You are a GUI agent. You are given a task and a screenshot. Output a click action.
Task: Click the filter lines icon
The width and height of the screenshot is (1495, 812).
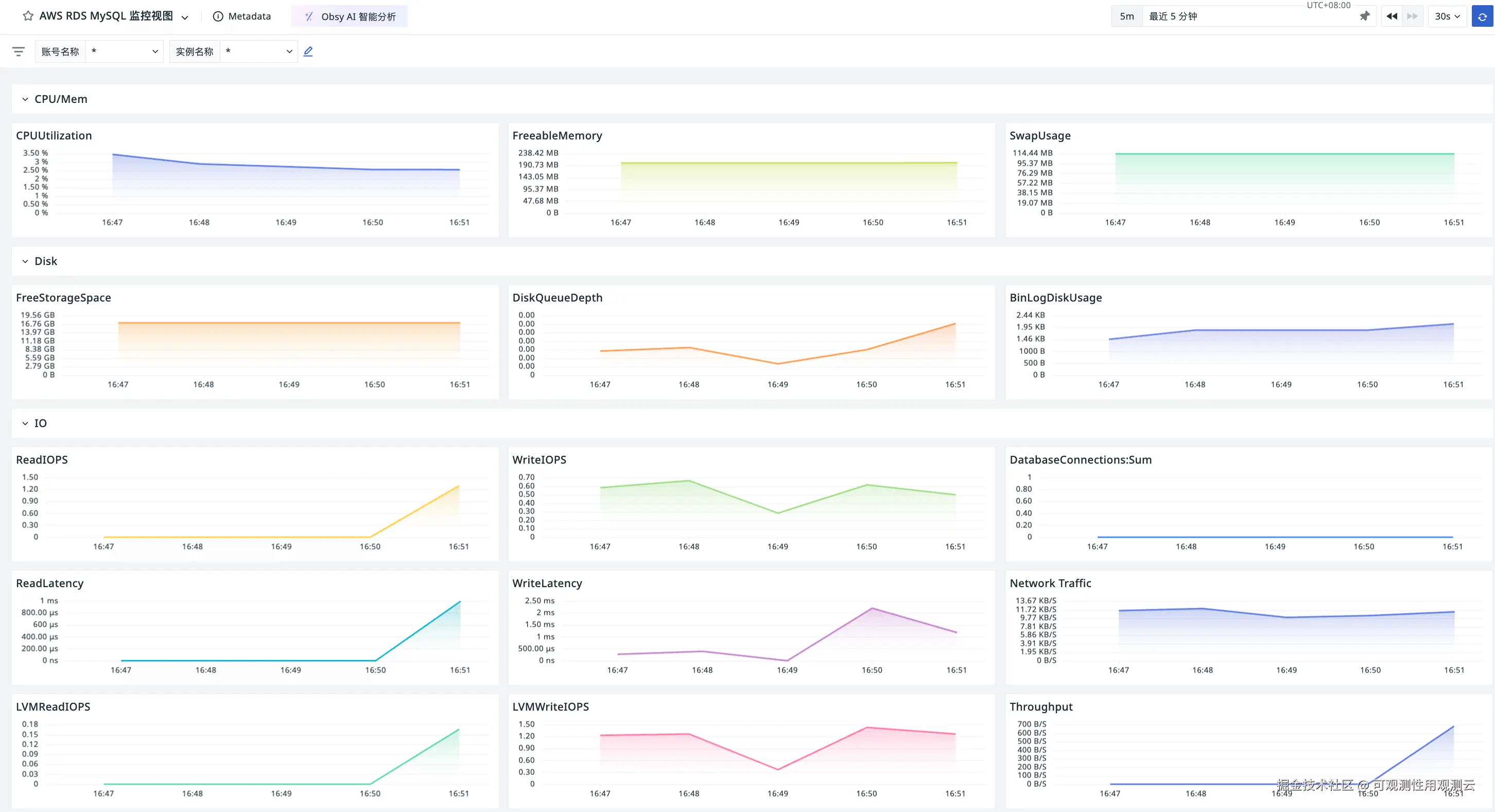19,51
